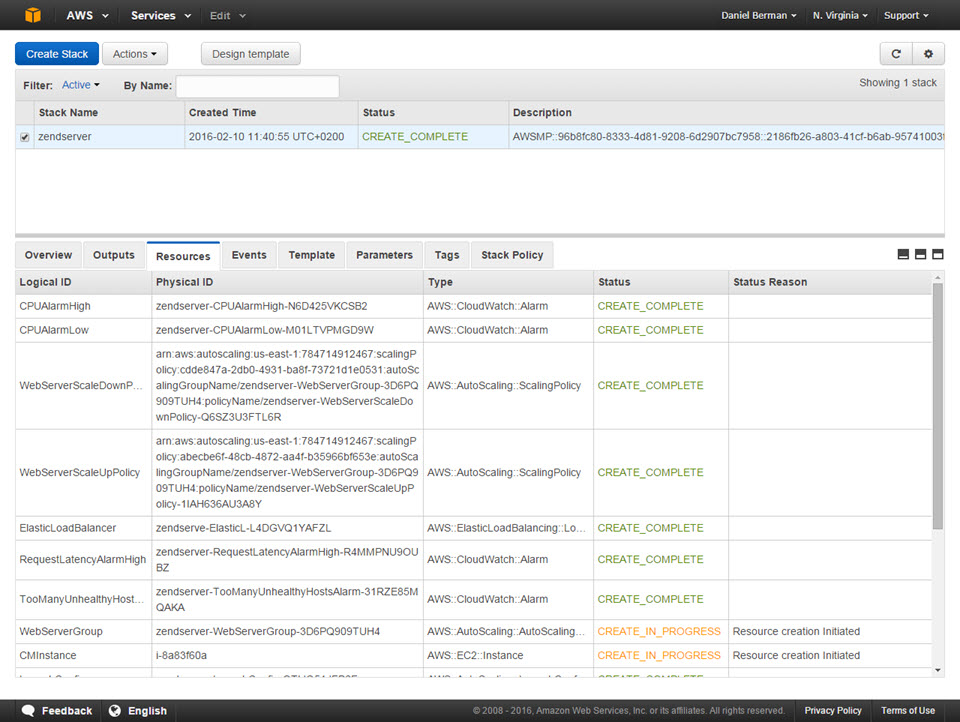Click the Feedback speech bubble icon
Screen dimensions: 960x722
(x=28, y=710)
